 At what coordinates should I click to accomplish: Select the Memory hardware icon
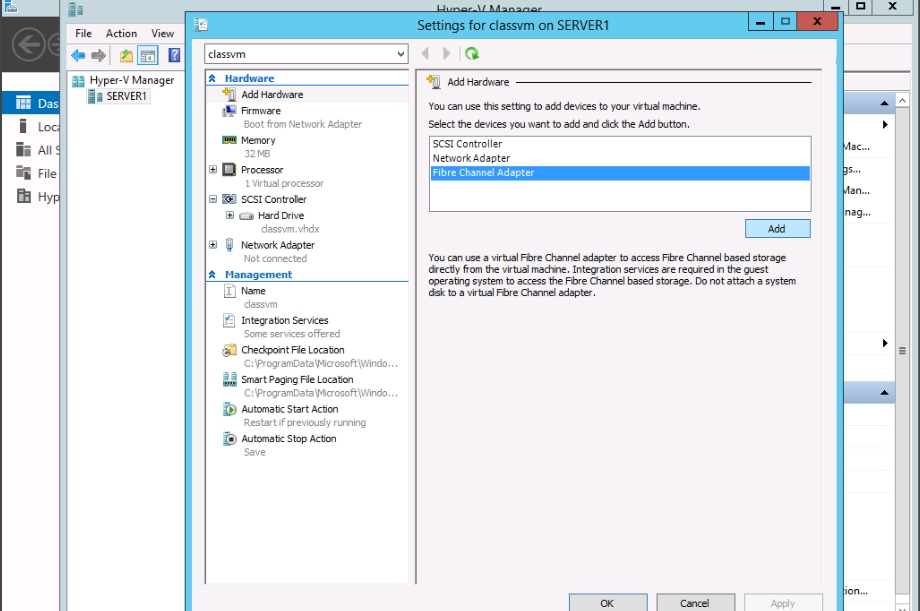(x=229, y=141)
